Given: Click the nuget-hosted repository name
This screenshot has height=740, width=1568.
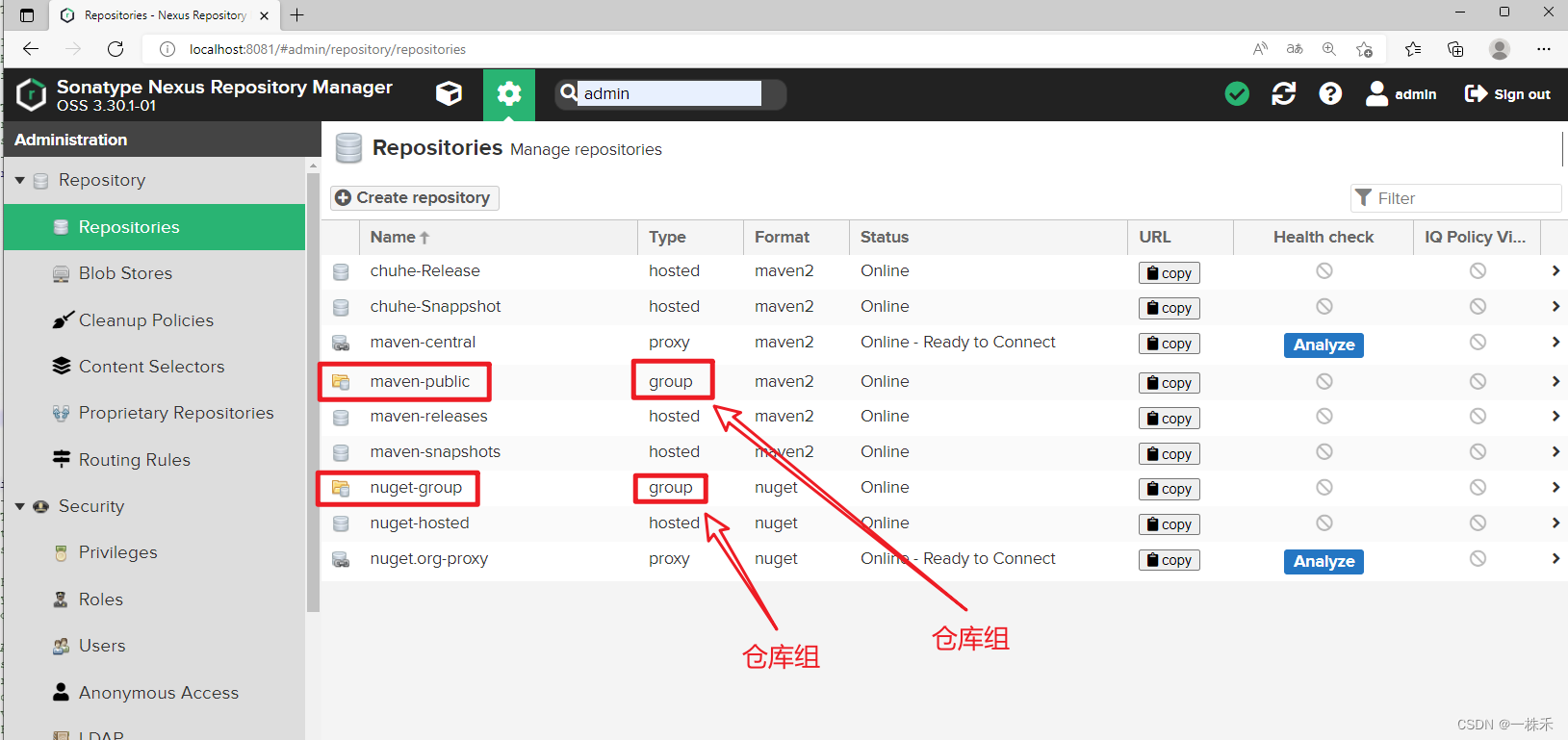Looking at the screenshot, I should 420,523.
